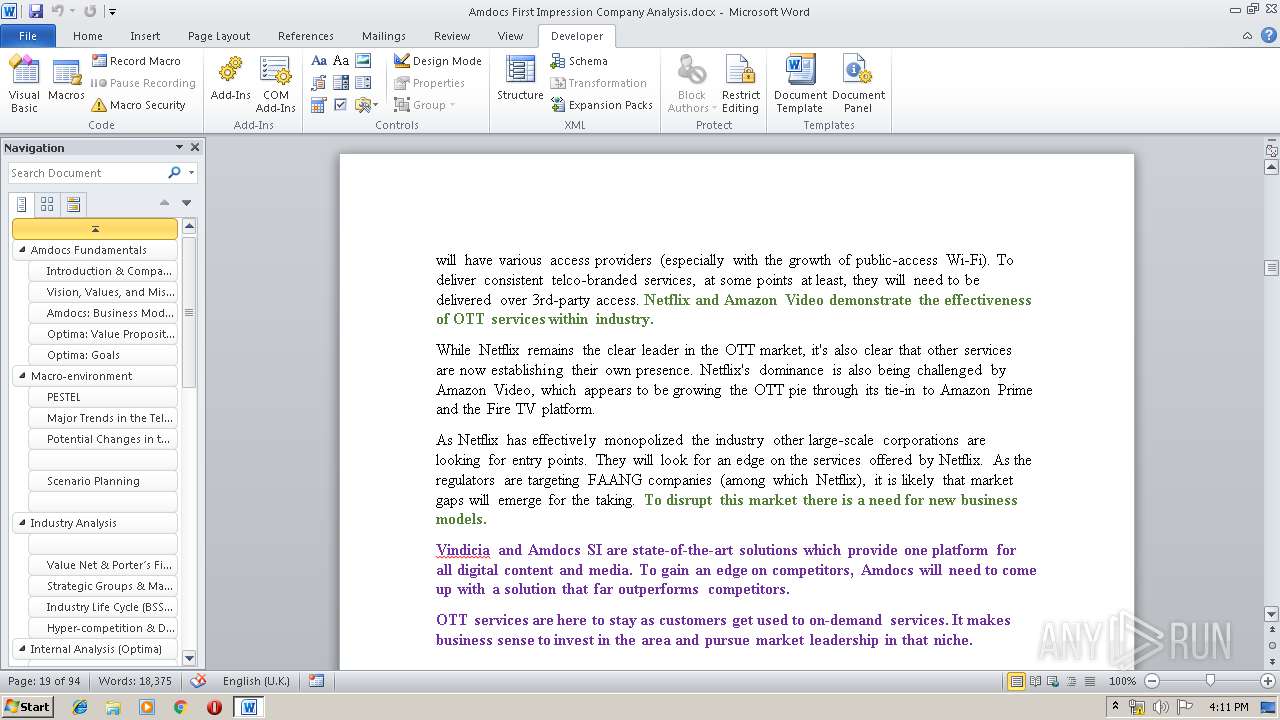Go to Industry Life Cycle heading
The image size is (1280, 720).
tap(104, 607)
